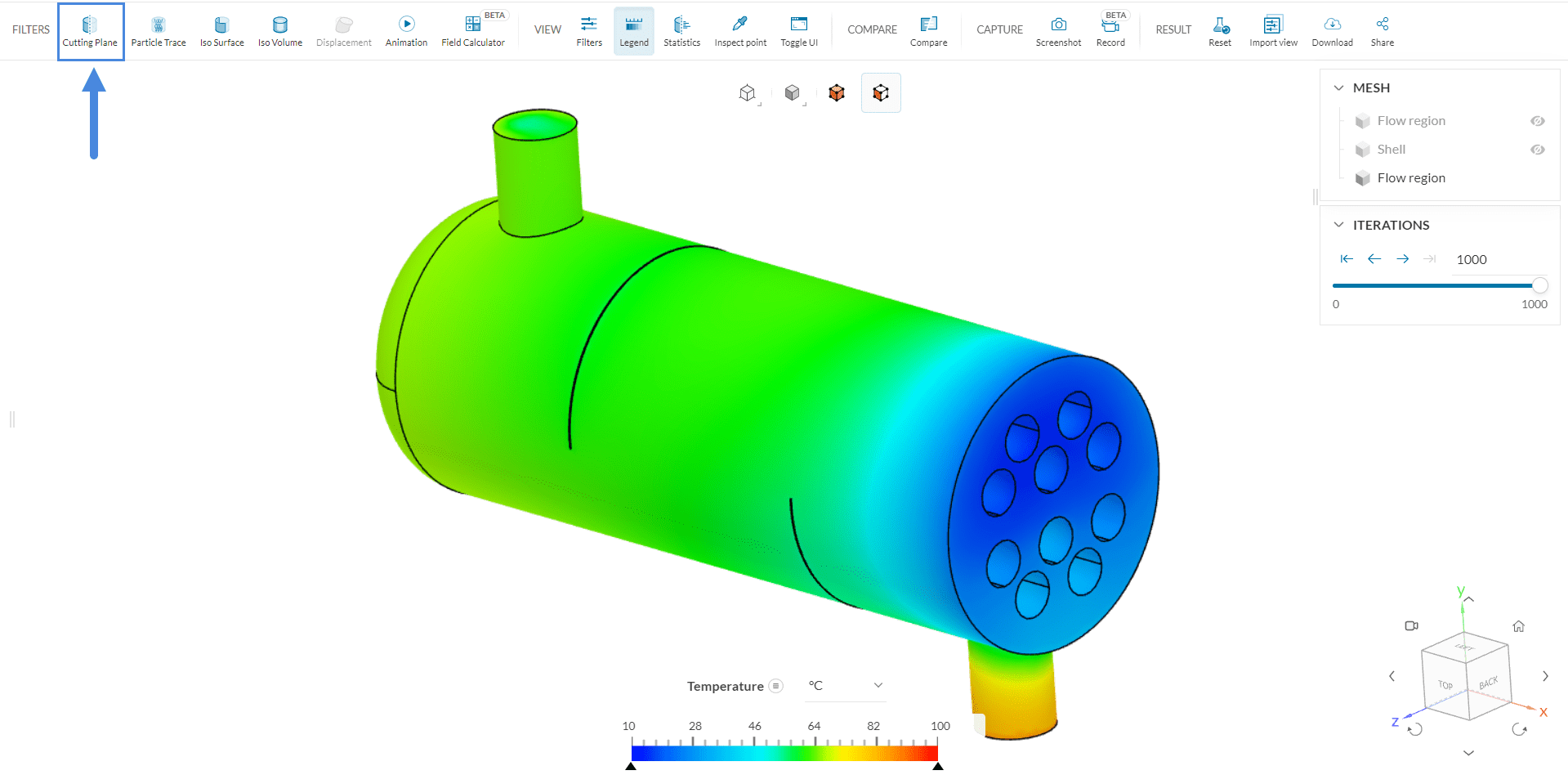Take a Screenshot of the view
Viewport: 1568px width, 775px height.
pos(1058,31)
